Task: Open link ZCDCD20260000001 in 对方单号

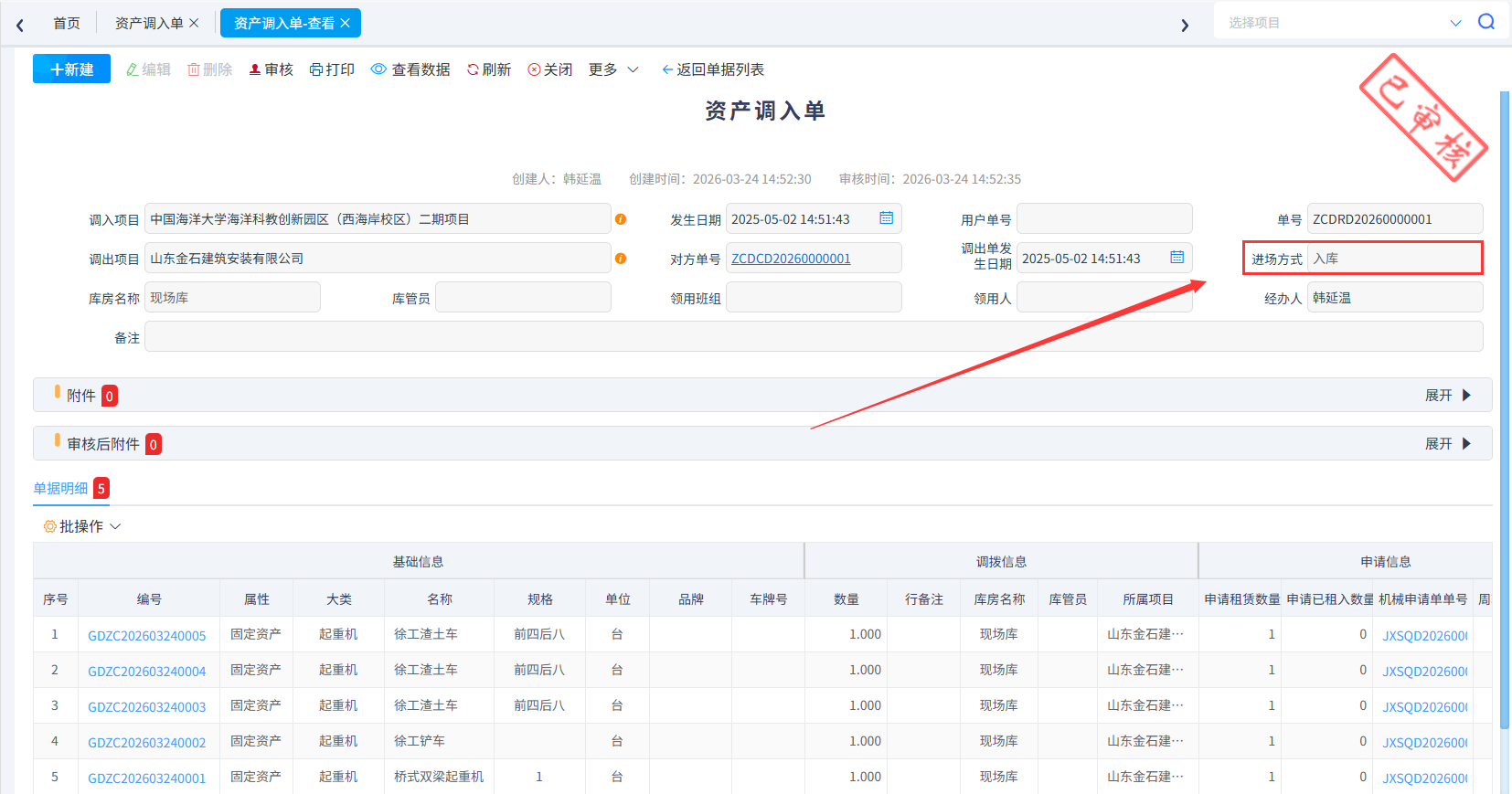Action: coord(791,259)
